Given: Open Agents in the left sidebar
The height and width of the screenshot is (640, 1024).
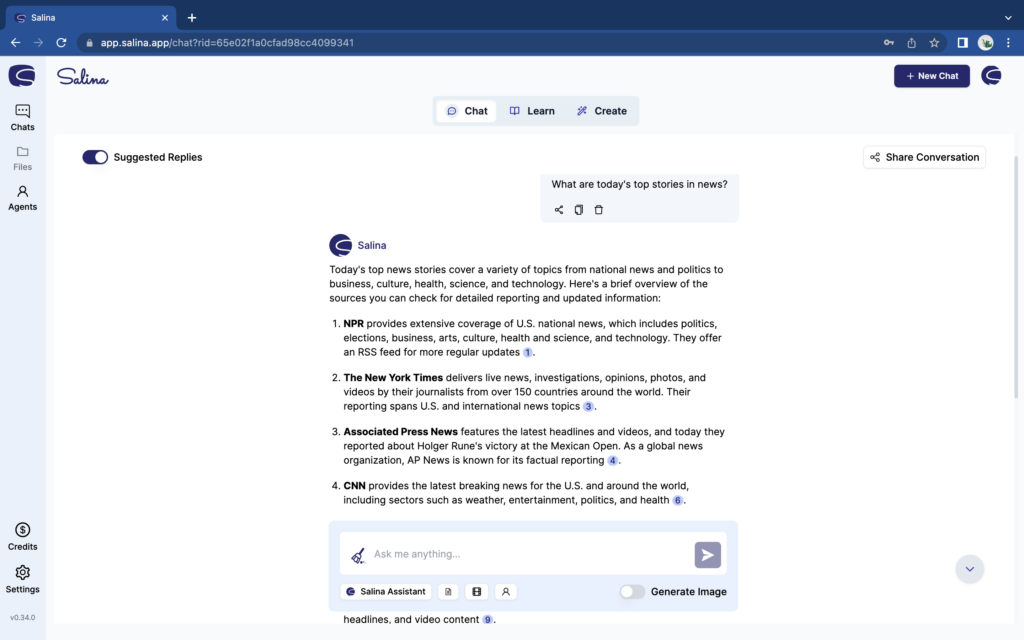Looking at the screenshot, I should coord(22,198).
